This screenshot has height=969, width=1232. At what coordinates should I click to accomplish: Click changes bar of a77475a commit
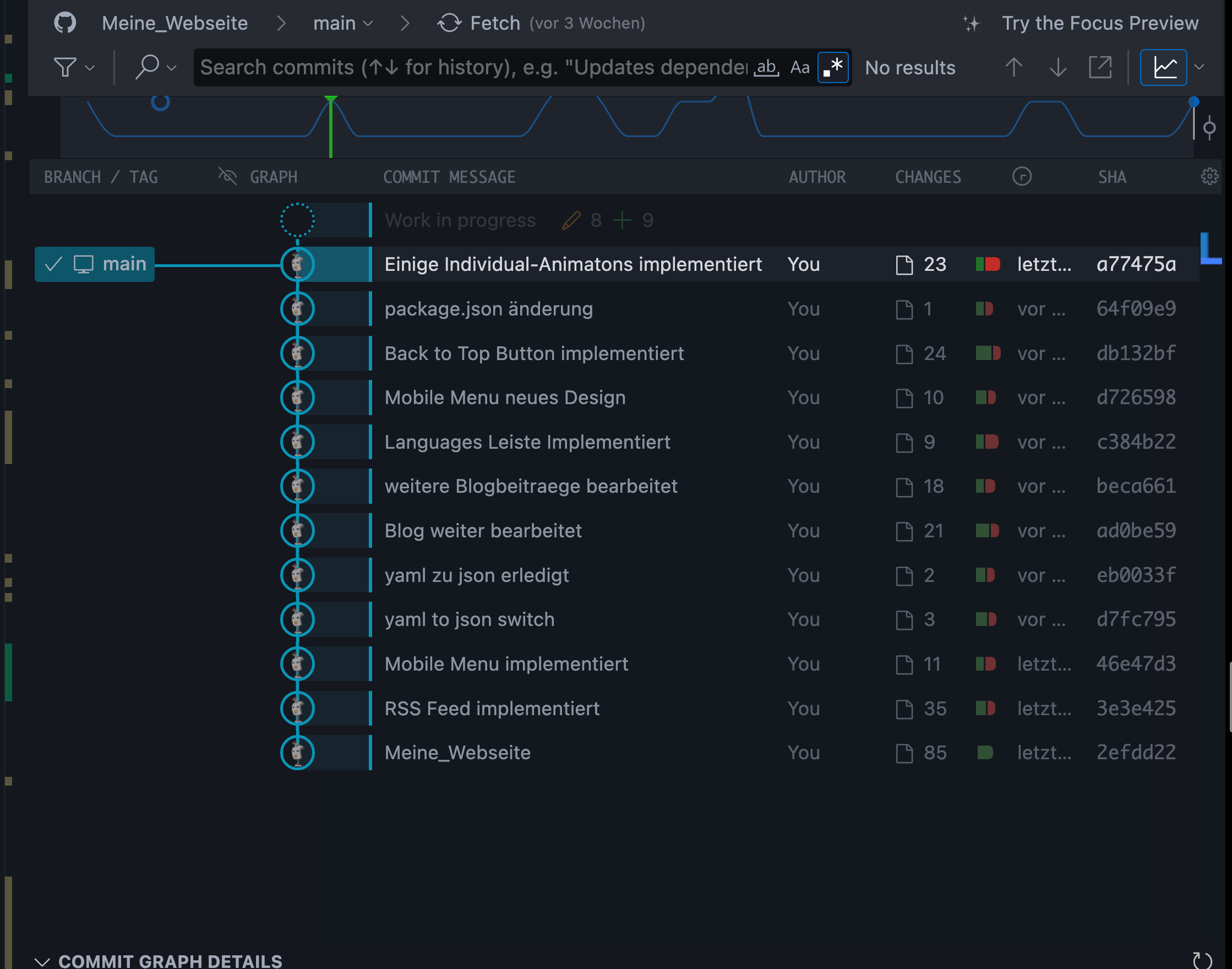(988, 264)
